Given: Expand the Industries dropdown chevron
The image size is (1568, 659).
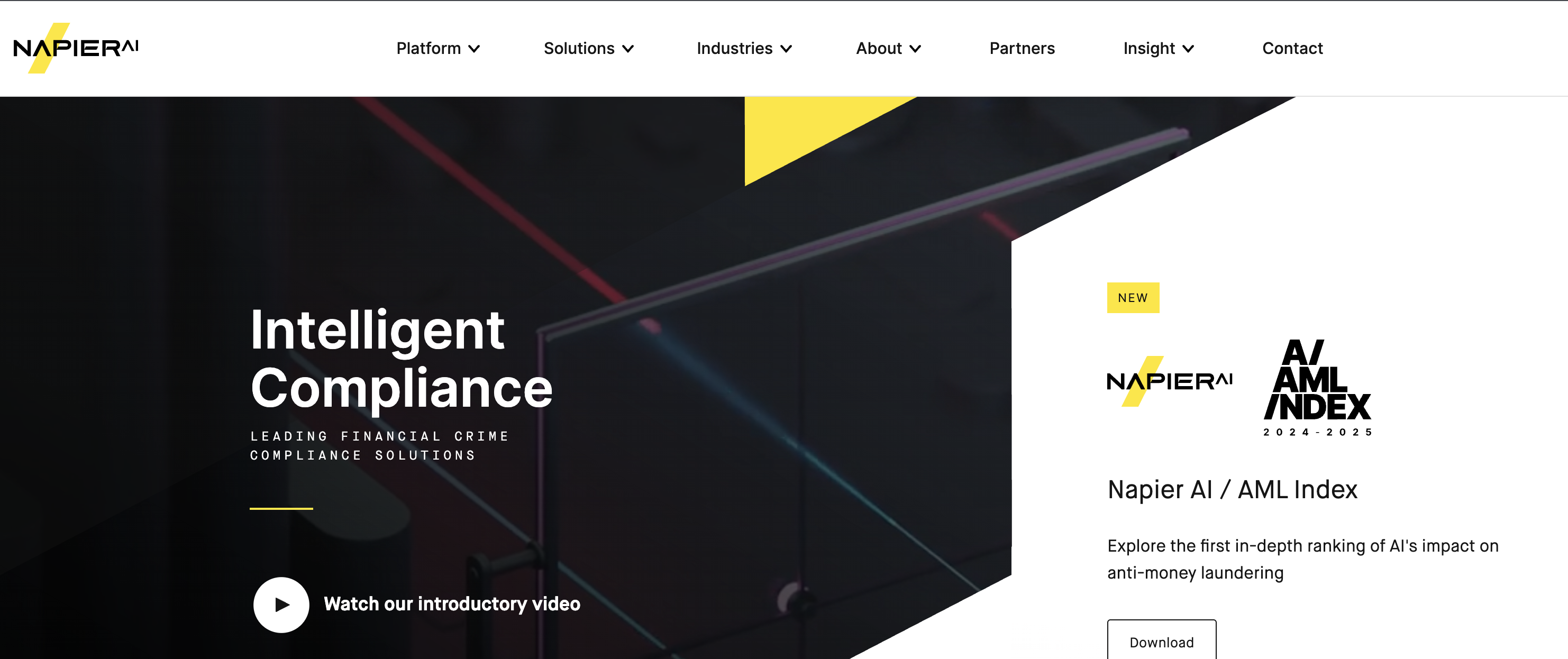Looking at the screenshot, I should coord(787,49).
